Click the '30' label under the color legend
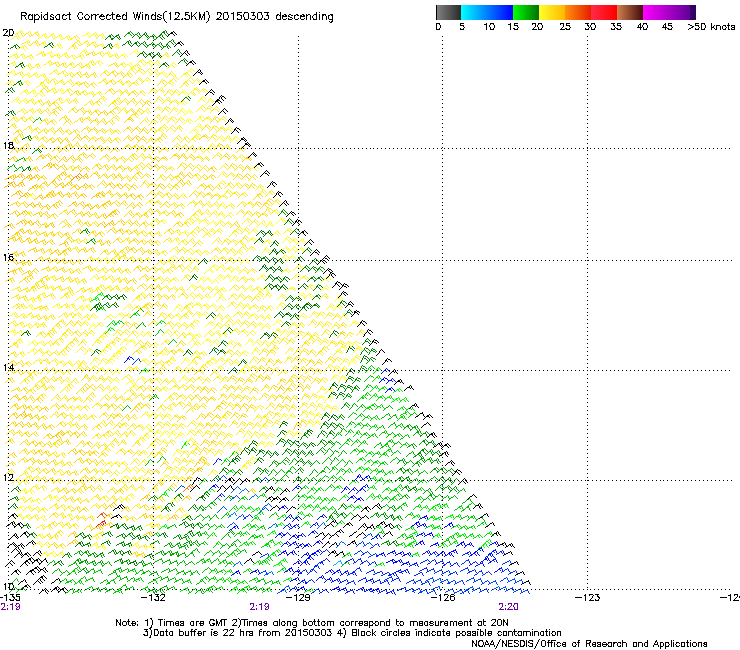The width and height of the screenshot is (740, 650). [x=590, y=27]
